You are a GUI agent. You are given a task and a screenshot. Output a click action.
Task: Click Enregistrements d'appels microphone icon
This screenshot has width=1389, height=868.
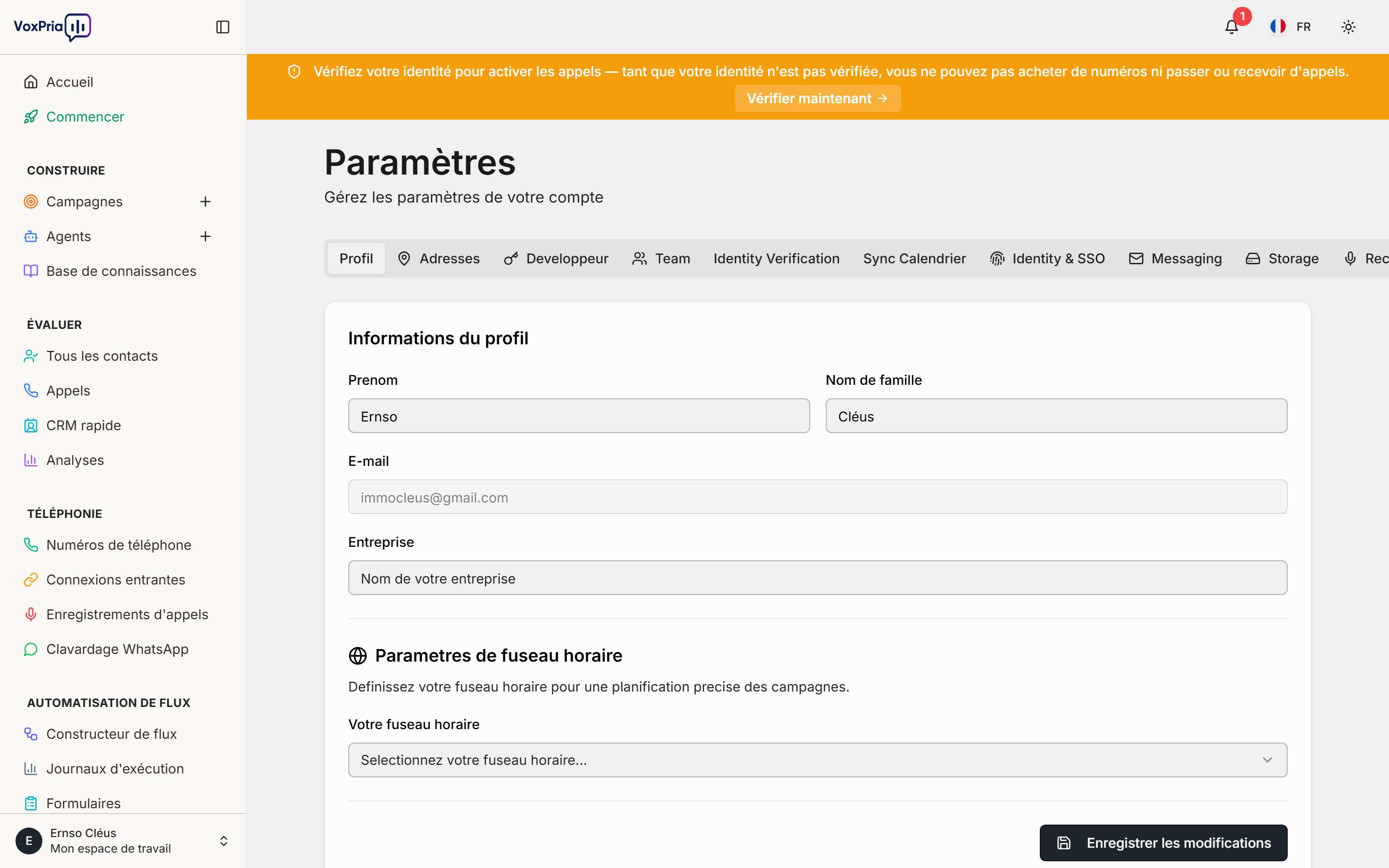(31, 614)
